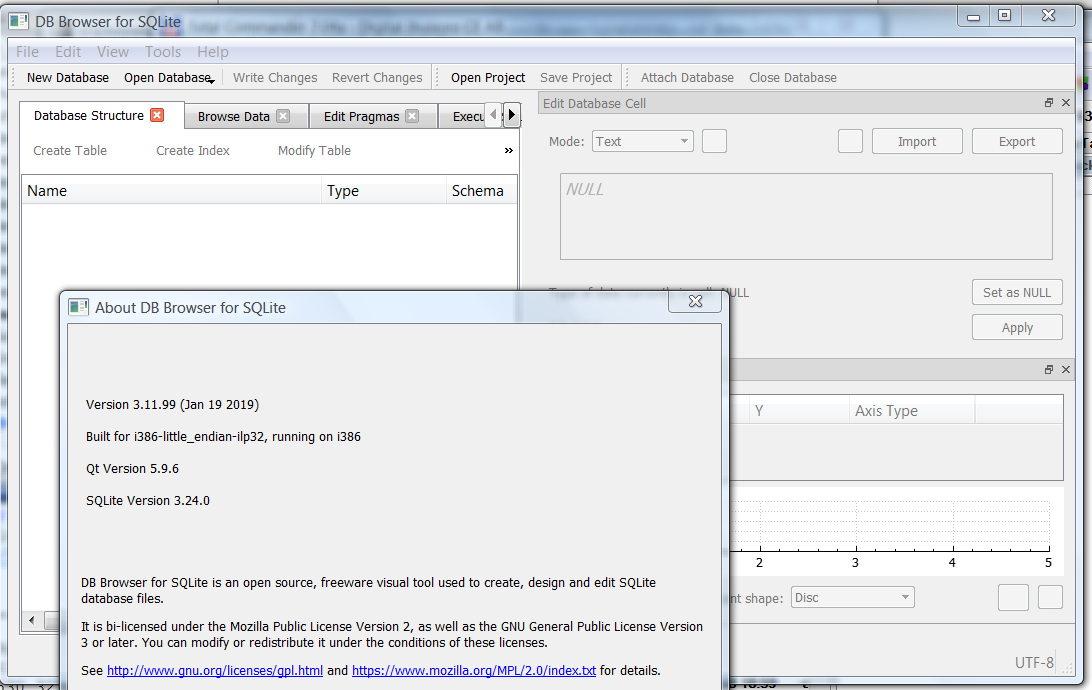Click the Import button

pyautogui.click(x=917, y=140)
